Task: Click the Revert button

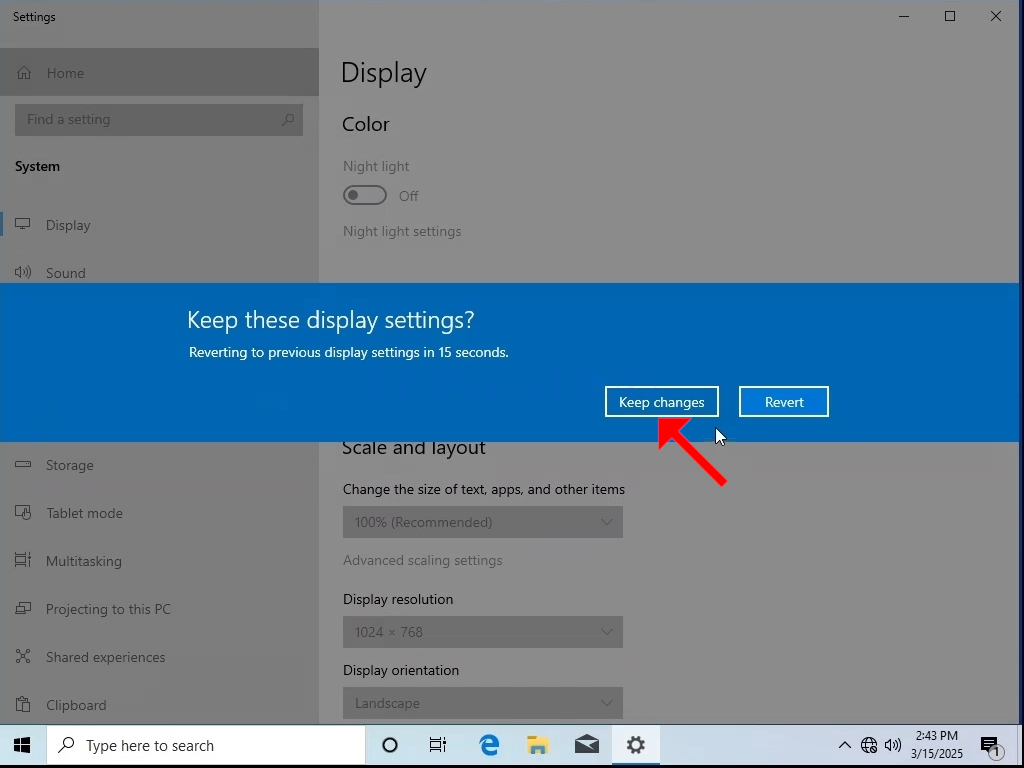Action: point(784,402)
